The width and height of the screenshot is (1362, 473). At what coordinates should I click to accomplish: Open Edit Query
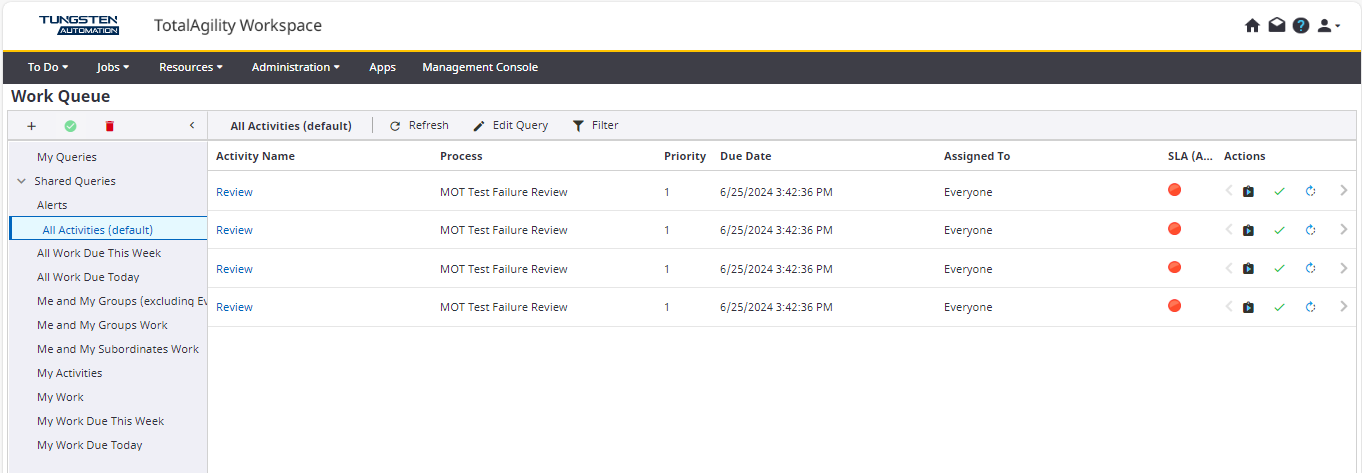click(510, 126)
